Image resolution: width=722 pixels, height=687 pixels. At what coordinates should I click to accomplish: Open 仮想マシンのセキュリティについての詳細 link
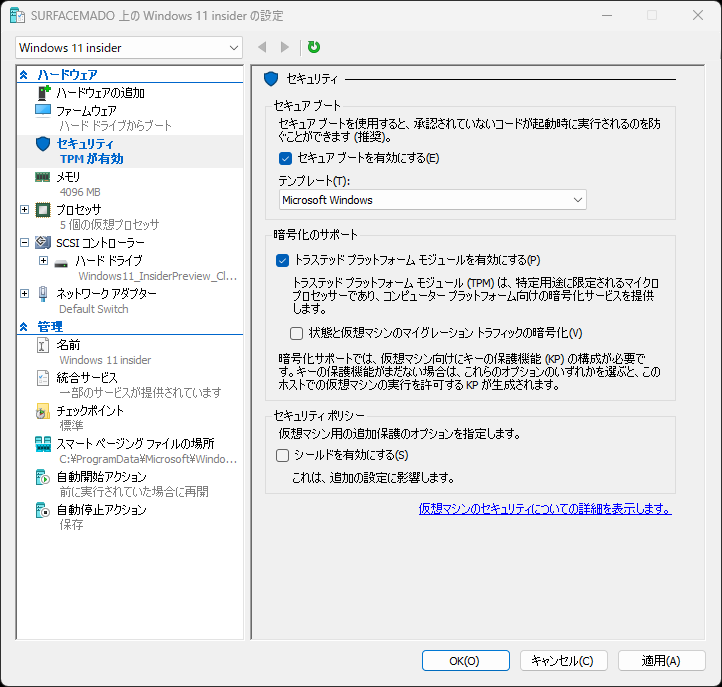pyautogui.click(x=545, y=509)
